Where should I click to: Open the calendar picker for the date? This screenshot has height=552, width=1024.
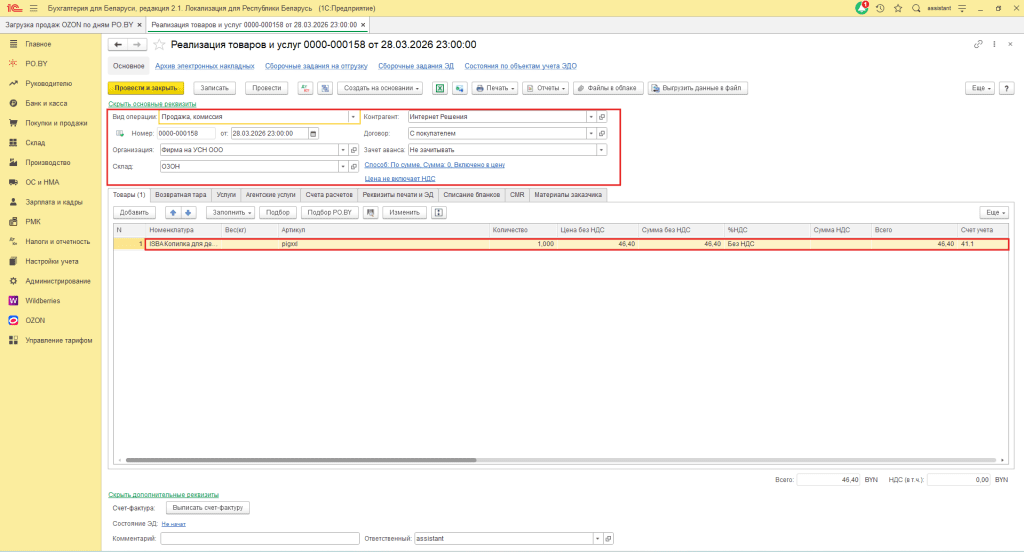313,133
